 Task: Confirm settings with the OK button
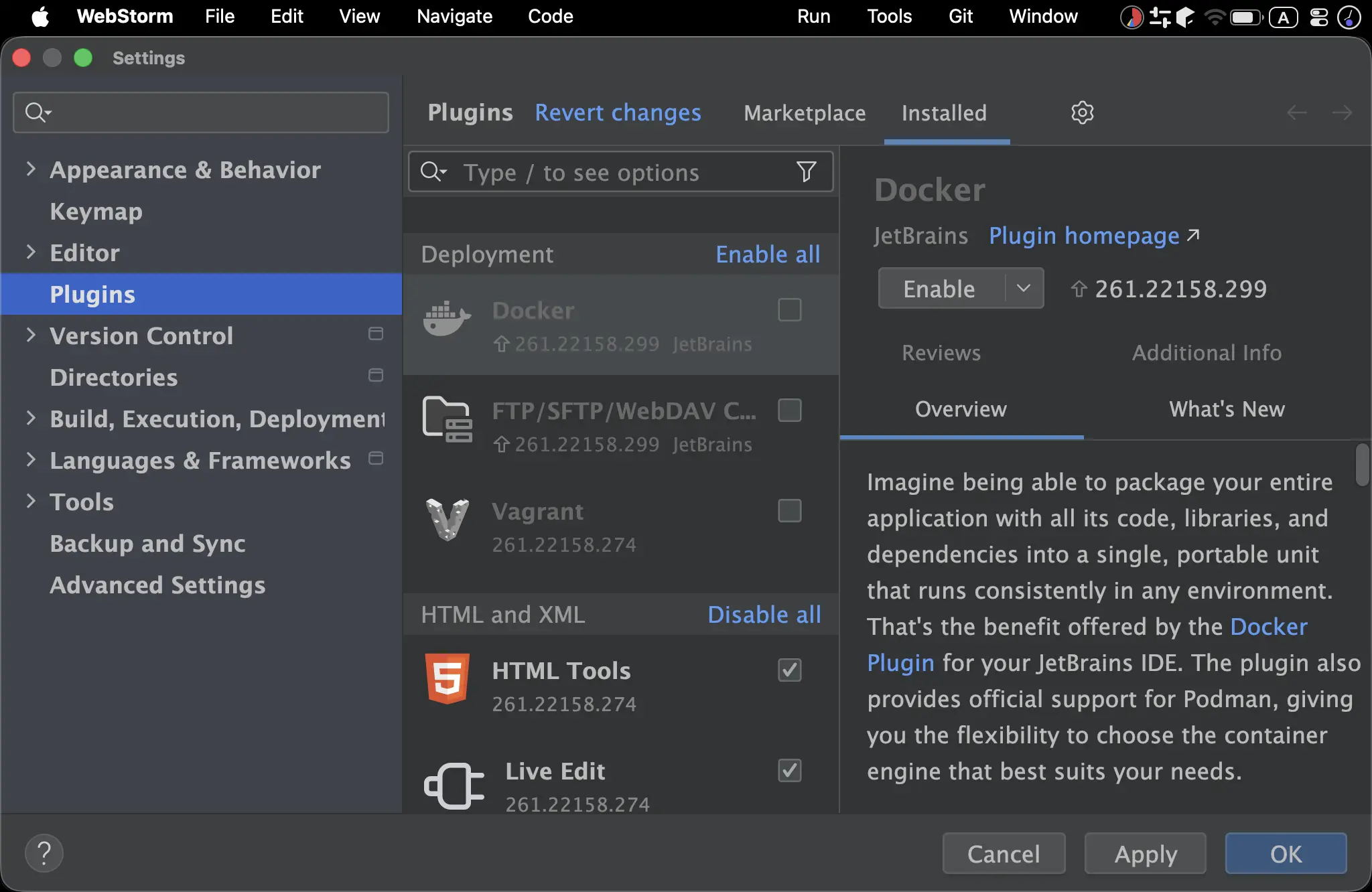click(x=1286, y=854)
